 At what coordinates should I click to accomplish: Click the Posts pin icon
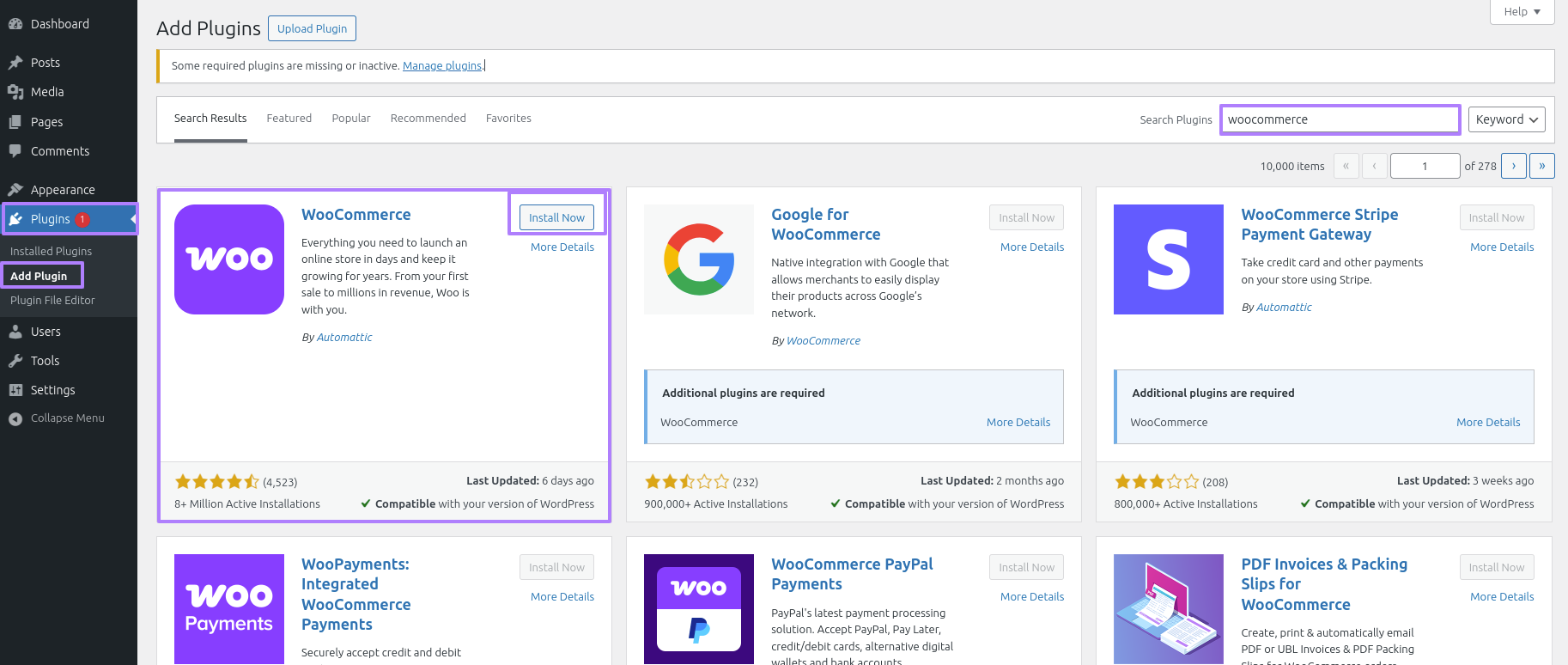[15, 63]
